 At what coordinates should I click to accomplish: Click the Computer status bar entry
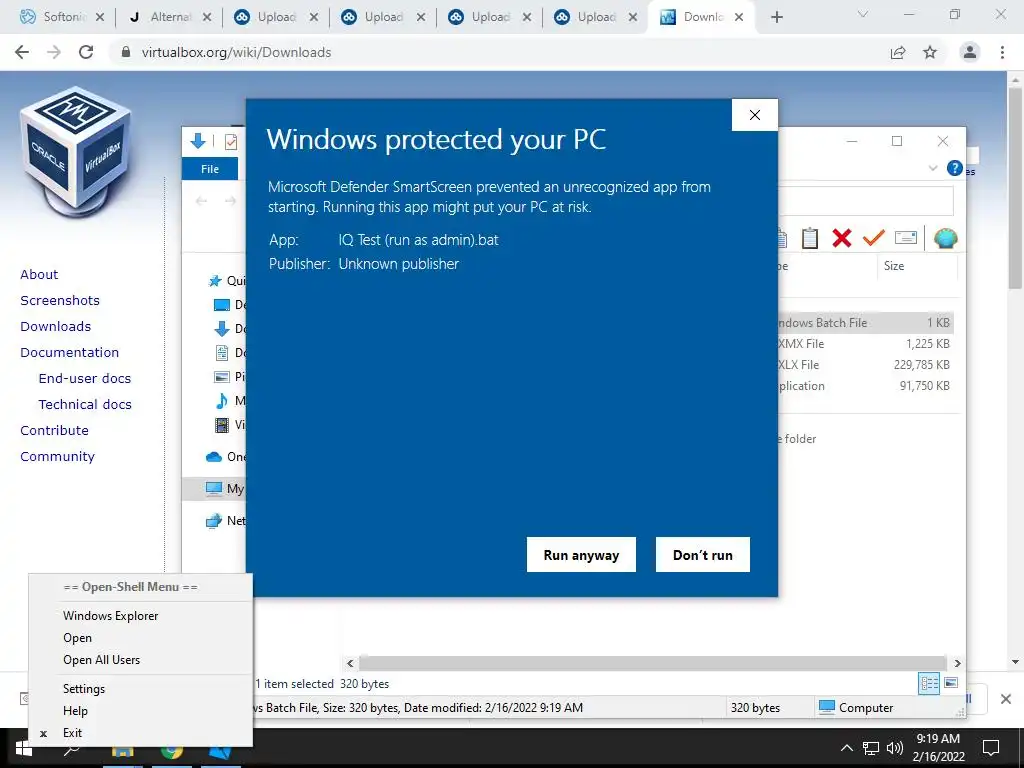856,707
